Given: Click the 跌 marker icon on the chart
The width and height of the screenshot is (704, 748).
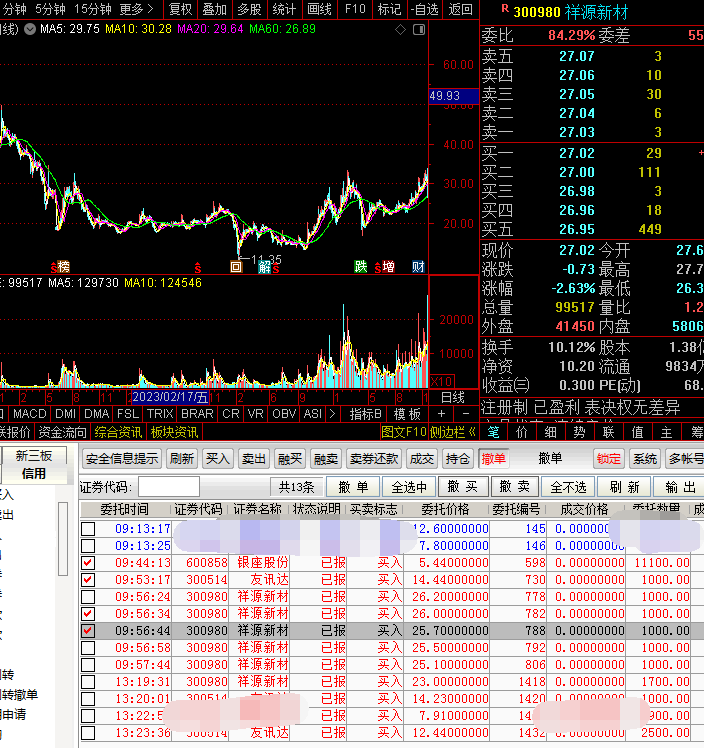Looking at the screenshot, I should pos(361,266).
